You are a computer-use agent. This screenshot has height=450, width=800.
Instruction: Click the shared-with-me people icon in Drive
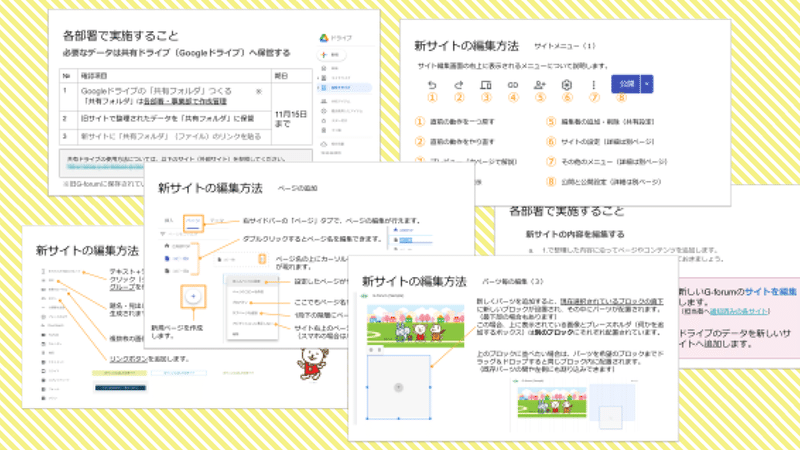pos(323,102)
